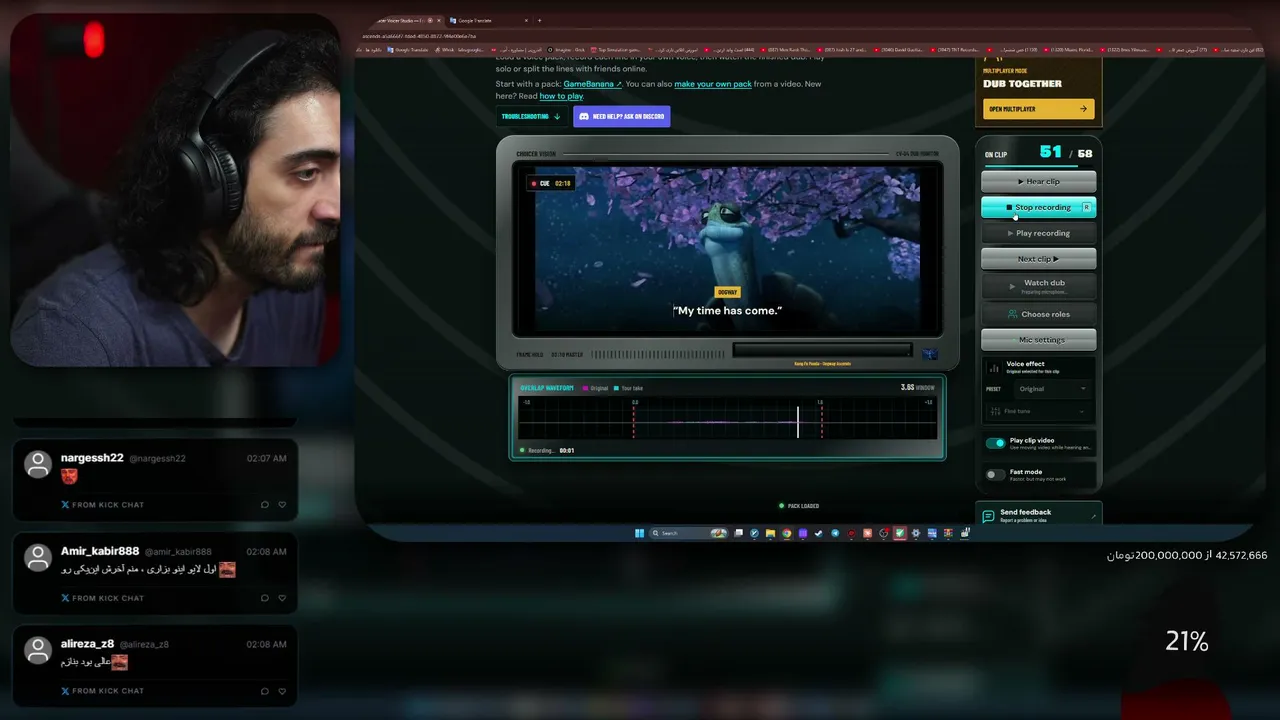
Task: Open the Send feedback panel
Action: 1038,515
